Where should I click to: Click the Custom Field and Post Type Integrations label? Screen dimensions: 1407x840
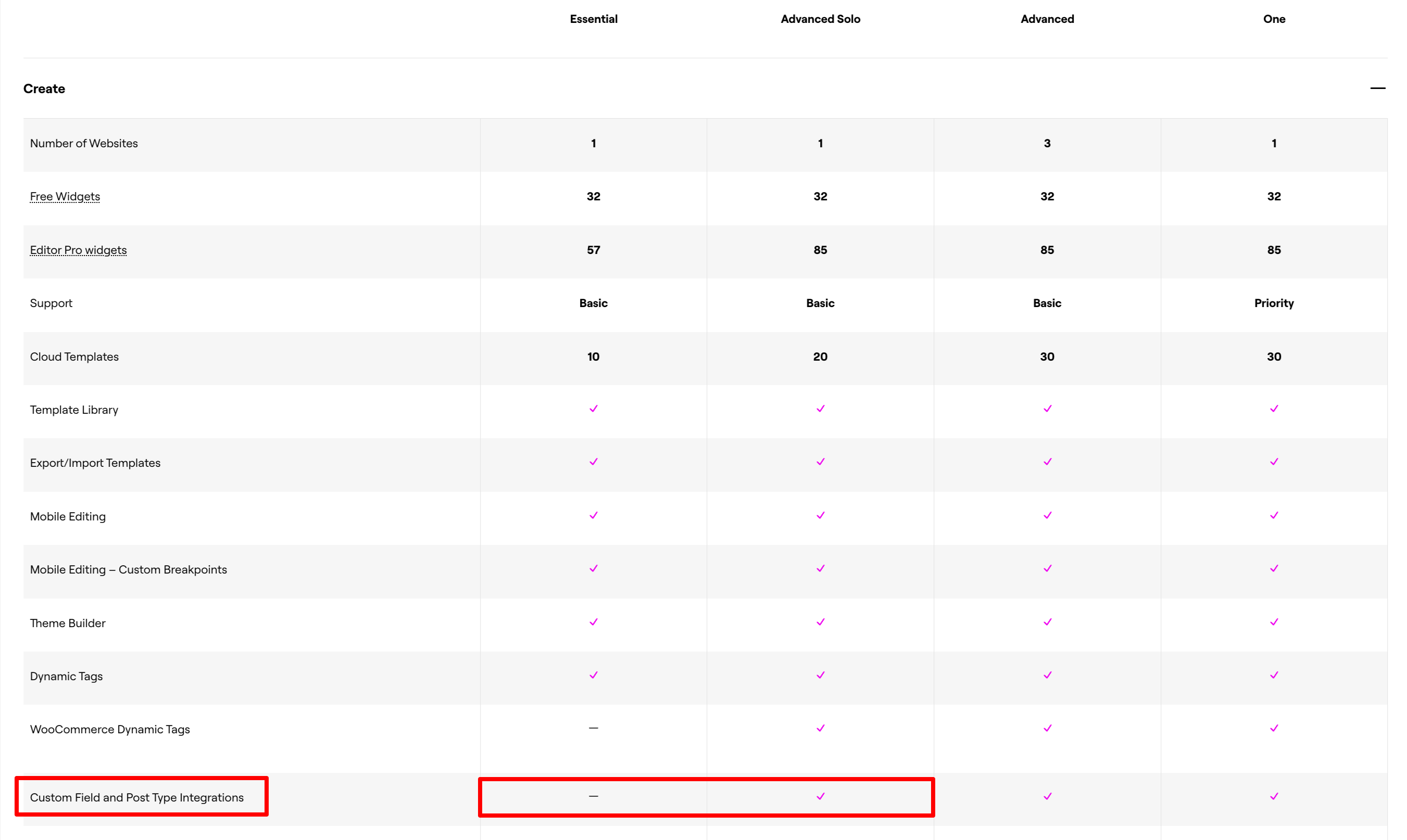(136, 797)
